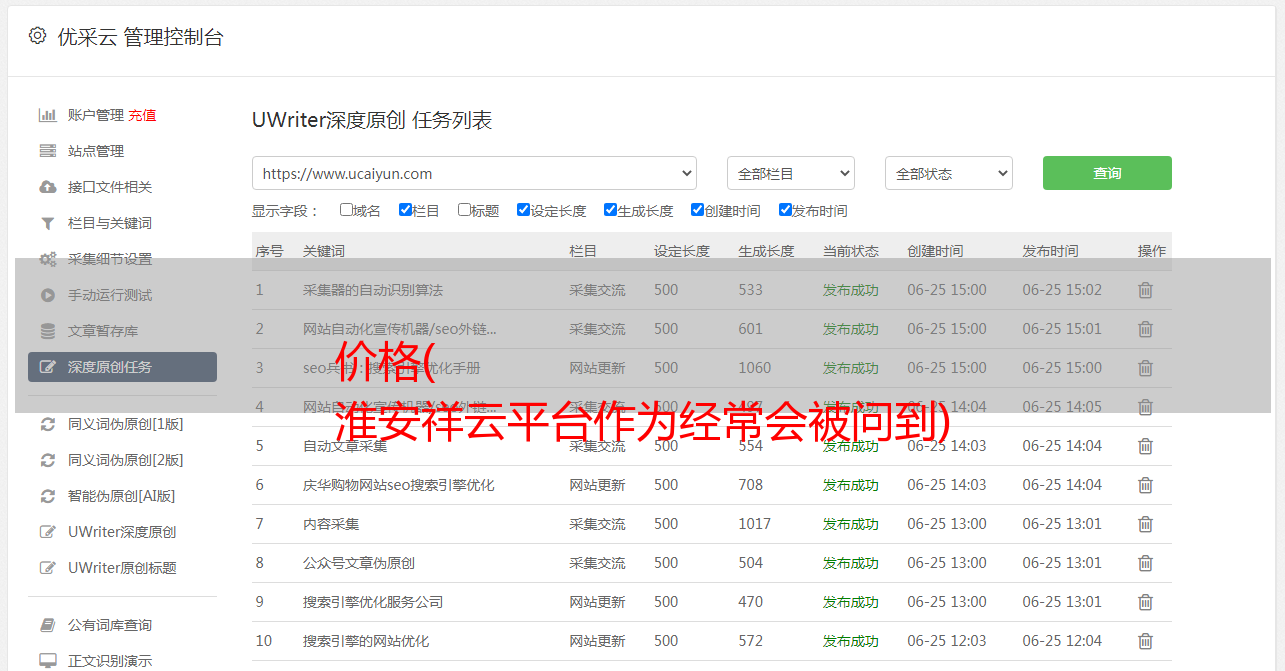Image resolution: width=1285 pixels, height=671 pixels.
Task: Enable the 域名 display field checkbox
Action: 346,210
